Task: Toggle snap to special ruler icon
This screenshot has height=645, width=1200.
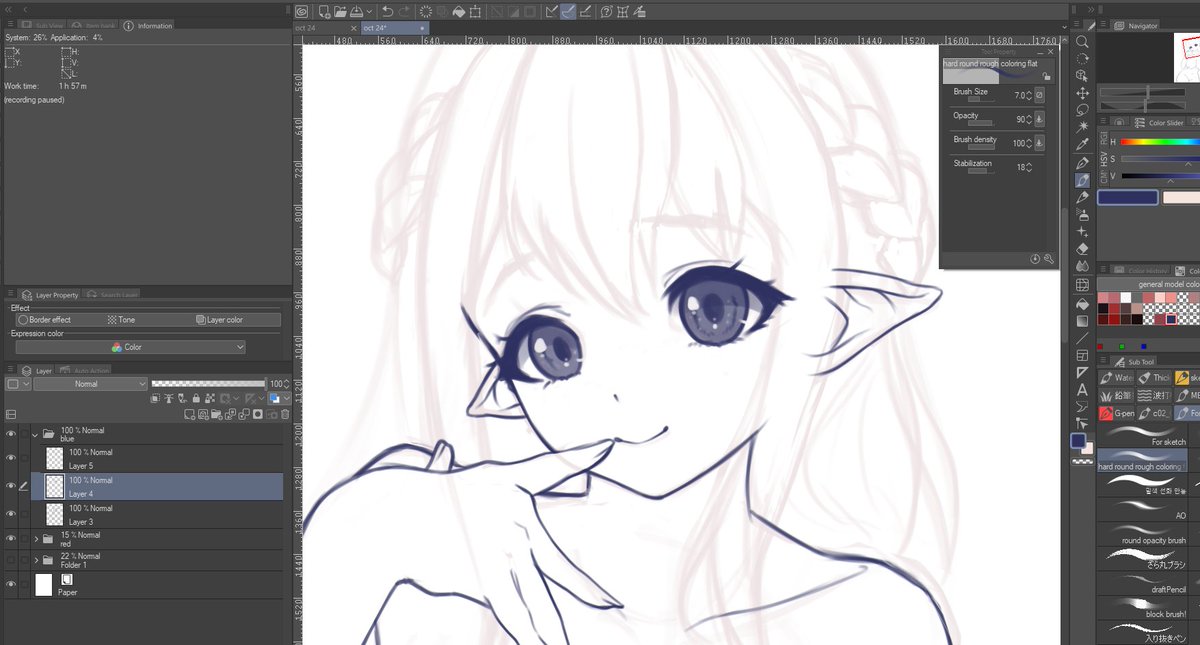Action: (x=568, y=12)
